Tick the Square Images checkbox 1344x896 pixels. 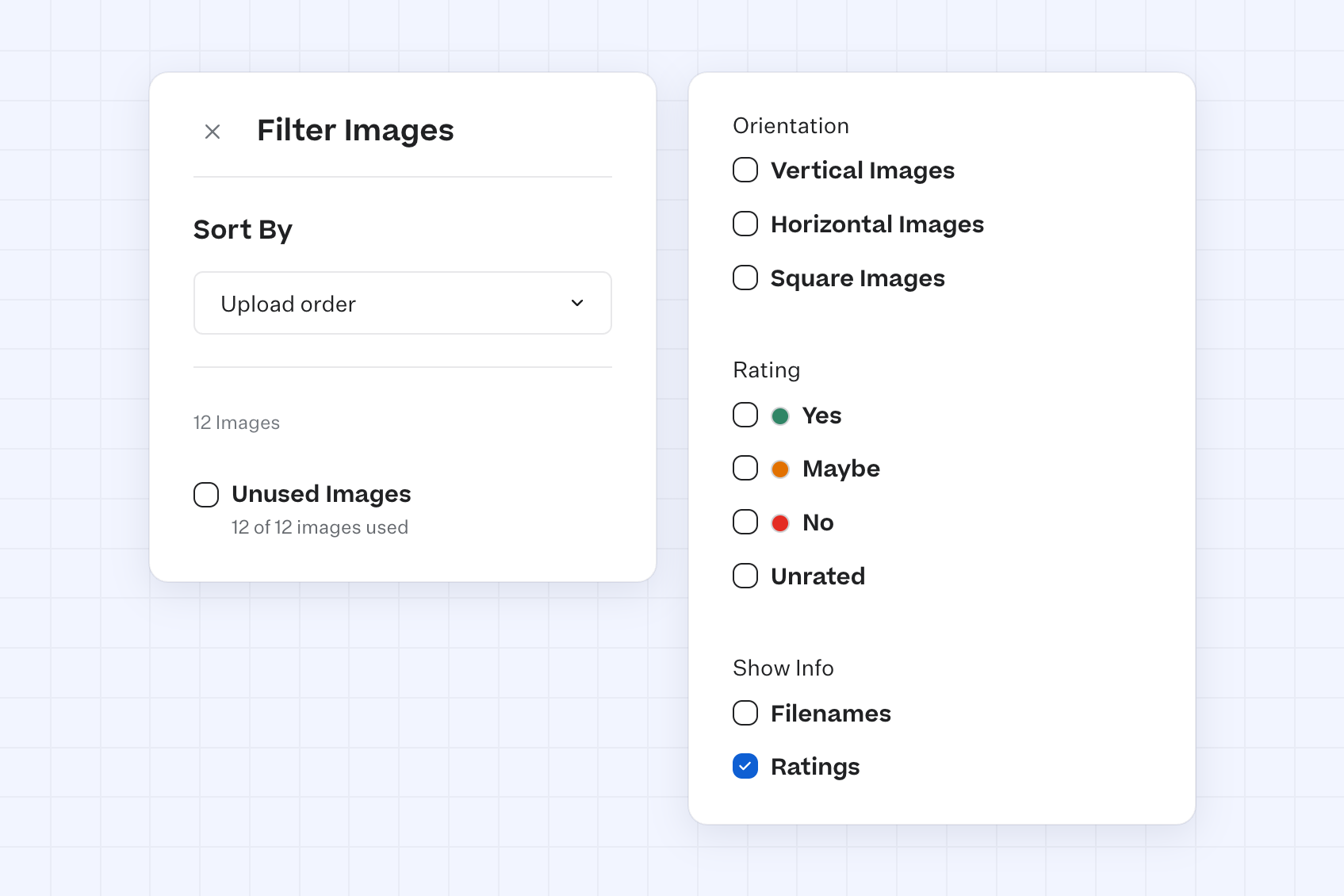(x=745, y=278)
